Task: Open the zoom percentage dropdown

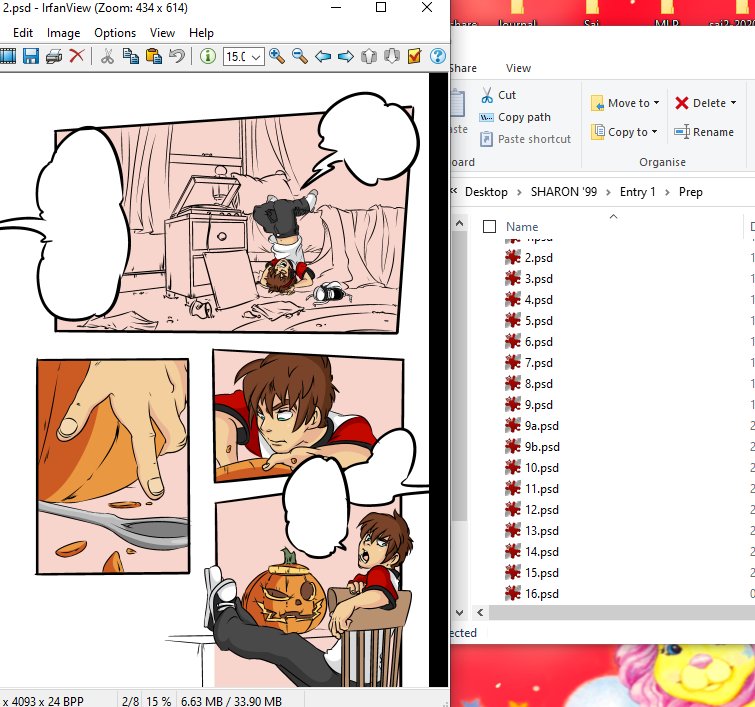Action: click(x=256, y=57)
